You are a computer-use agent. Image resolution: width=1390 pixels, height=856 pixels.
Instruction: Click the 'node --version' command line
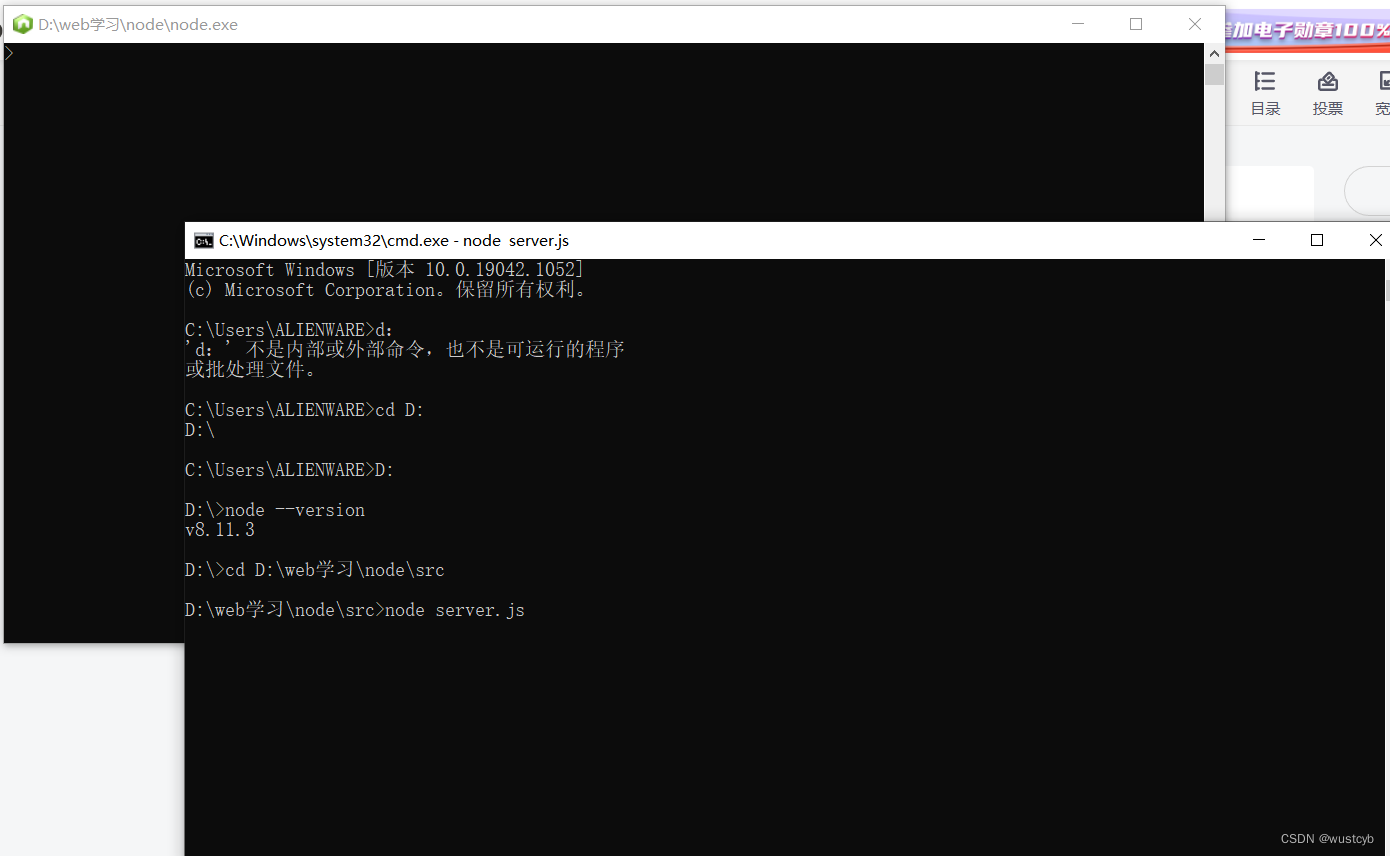[275, 510]
